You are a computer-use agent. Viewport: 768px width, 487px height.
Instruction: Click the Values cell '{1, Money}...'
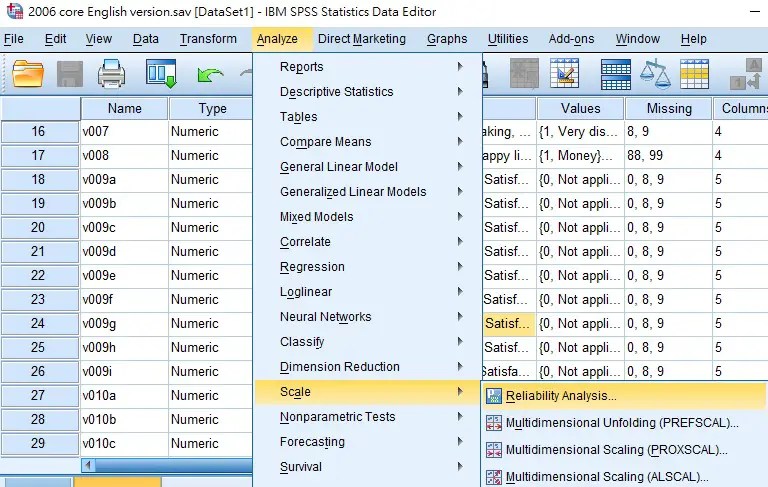[580, 155]
